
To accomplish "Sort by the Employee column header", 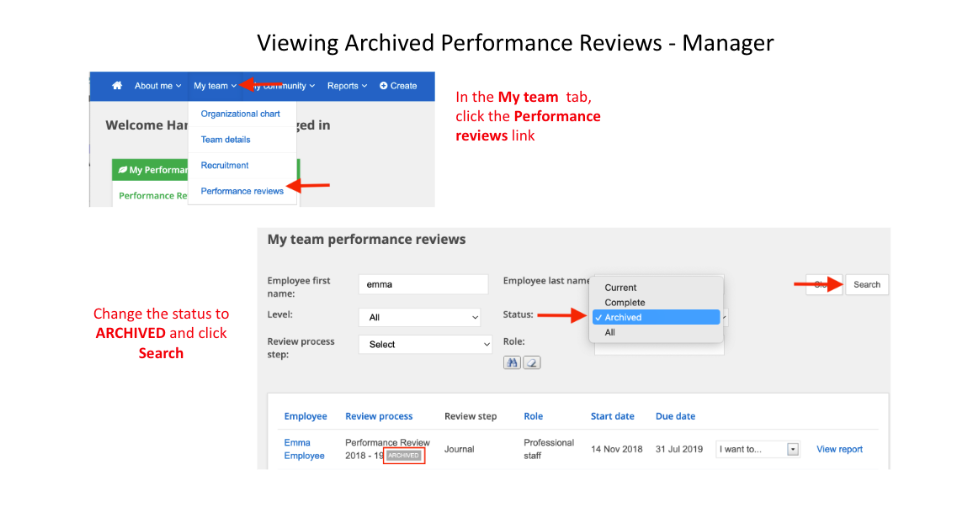I will pyautogui.click(x=305, y=417).
